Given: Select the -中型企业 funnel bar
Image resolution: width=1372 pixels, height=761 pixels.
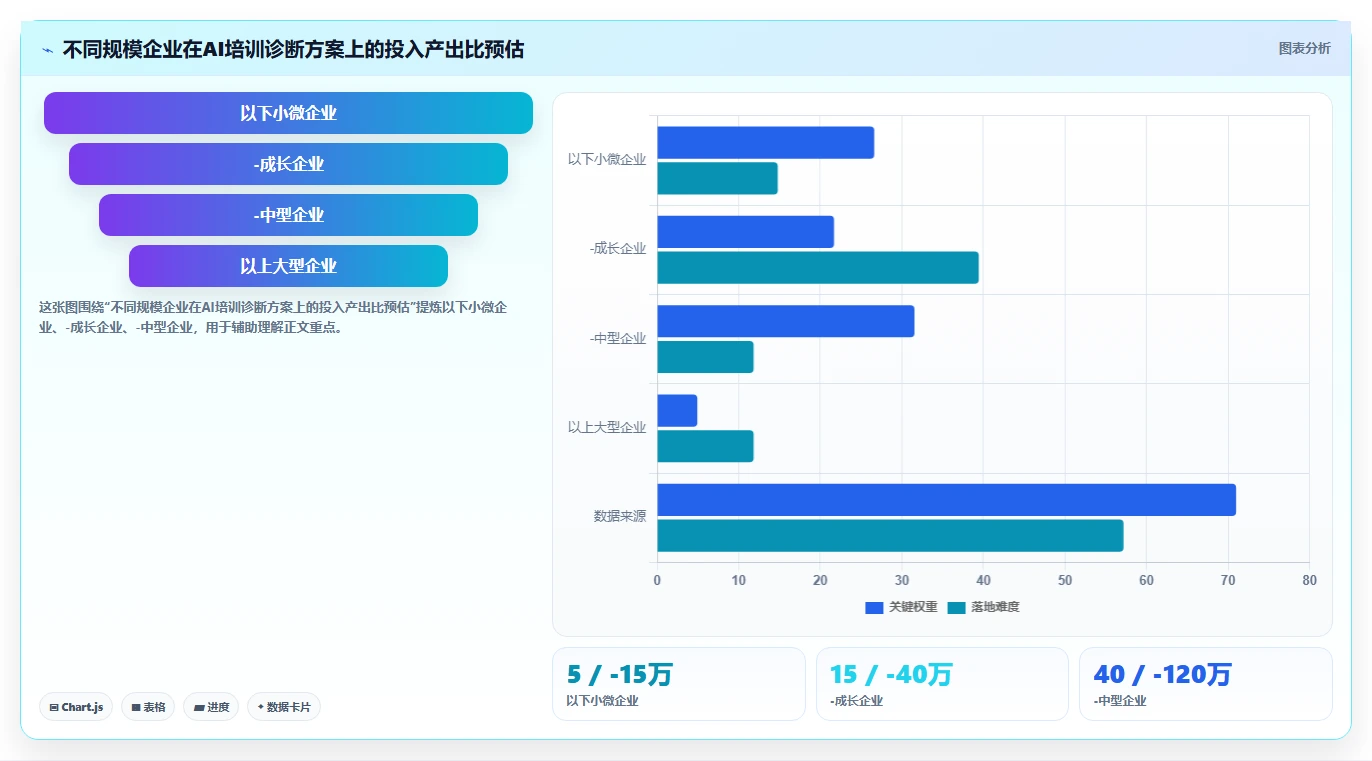Looking at the screenshot, I should tap(288, 215).
